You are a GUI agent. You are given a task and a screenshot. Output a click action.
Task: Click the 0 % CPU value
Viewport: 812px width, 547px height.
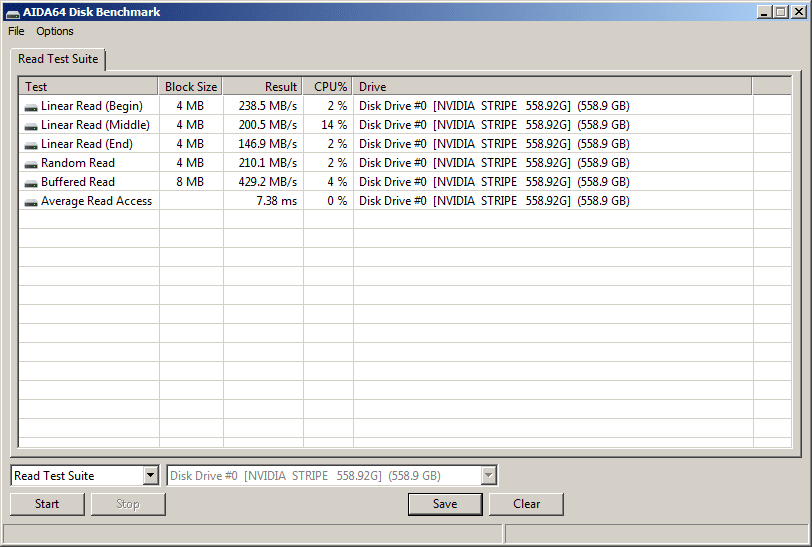(x=337, y=201)
